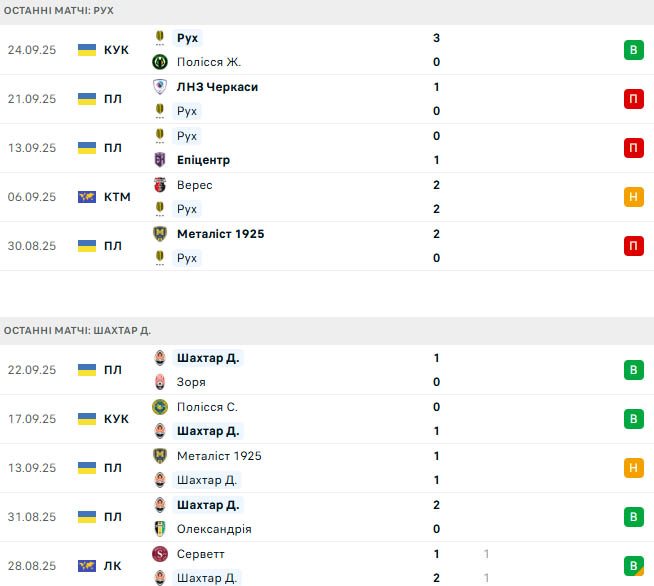Click the Олександрія team logo
654x586 pixels.
(159, 529)
